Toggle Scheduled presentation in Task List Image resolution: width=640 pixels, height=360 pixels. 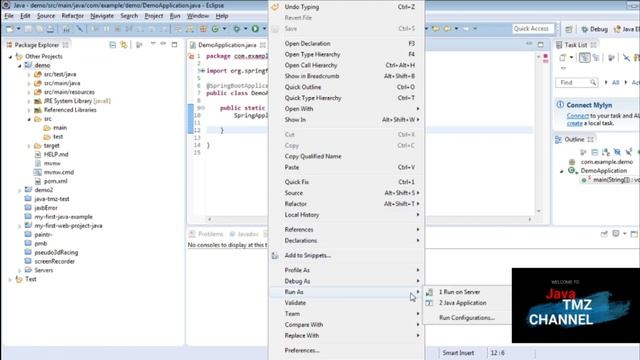[x=596, y=58]
